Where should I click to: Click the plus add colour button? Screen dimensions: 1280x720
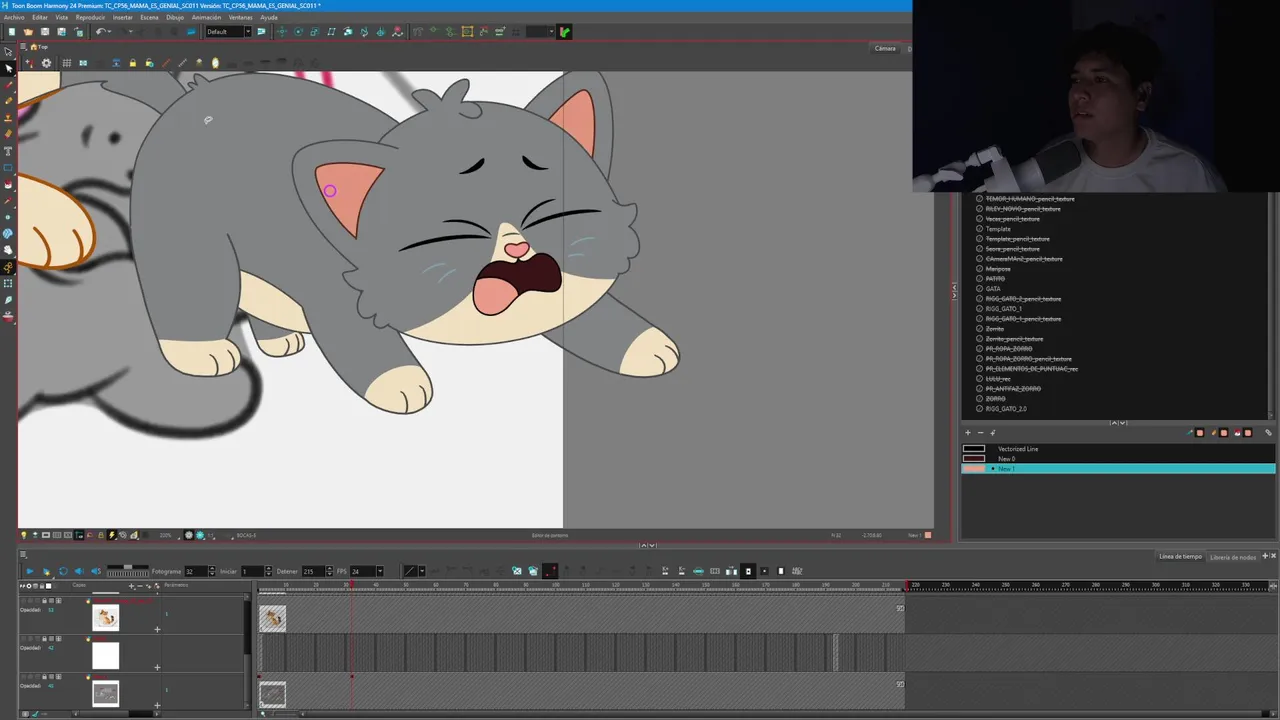pos(968,433)
